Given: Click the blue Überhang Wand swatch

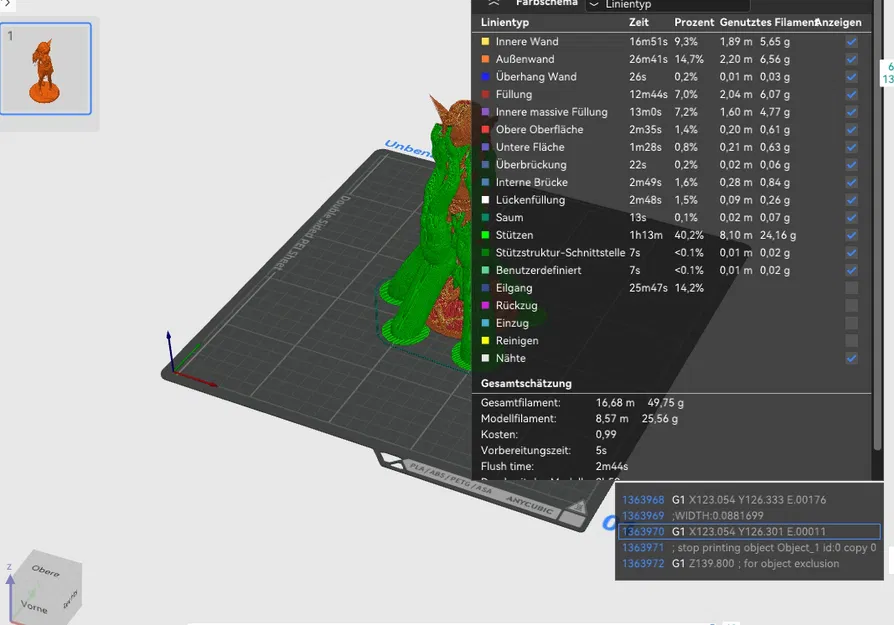Looking at the screenshot, I should point(485,77).
